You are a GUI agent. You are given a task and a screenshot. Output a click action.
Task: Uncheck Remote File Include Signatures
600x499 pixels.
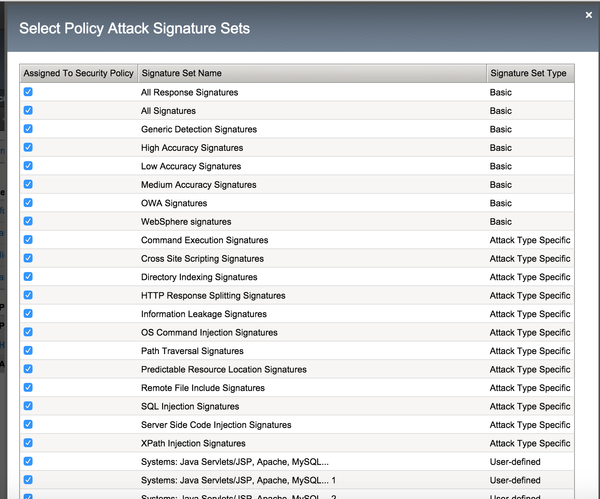[x=28, y=388]
